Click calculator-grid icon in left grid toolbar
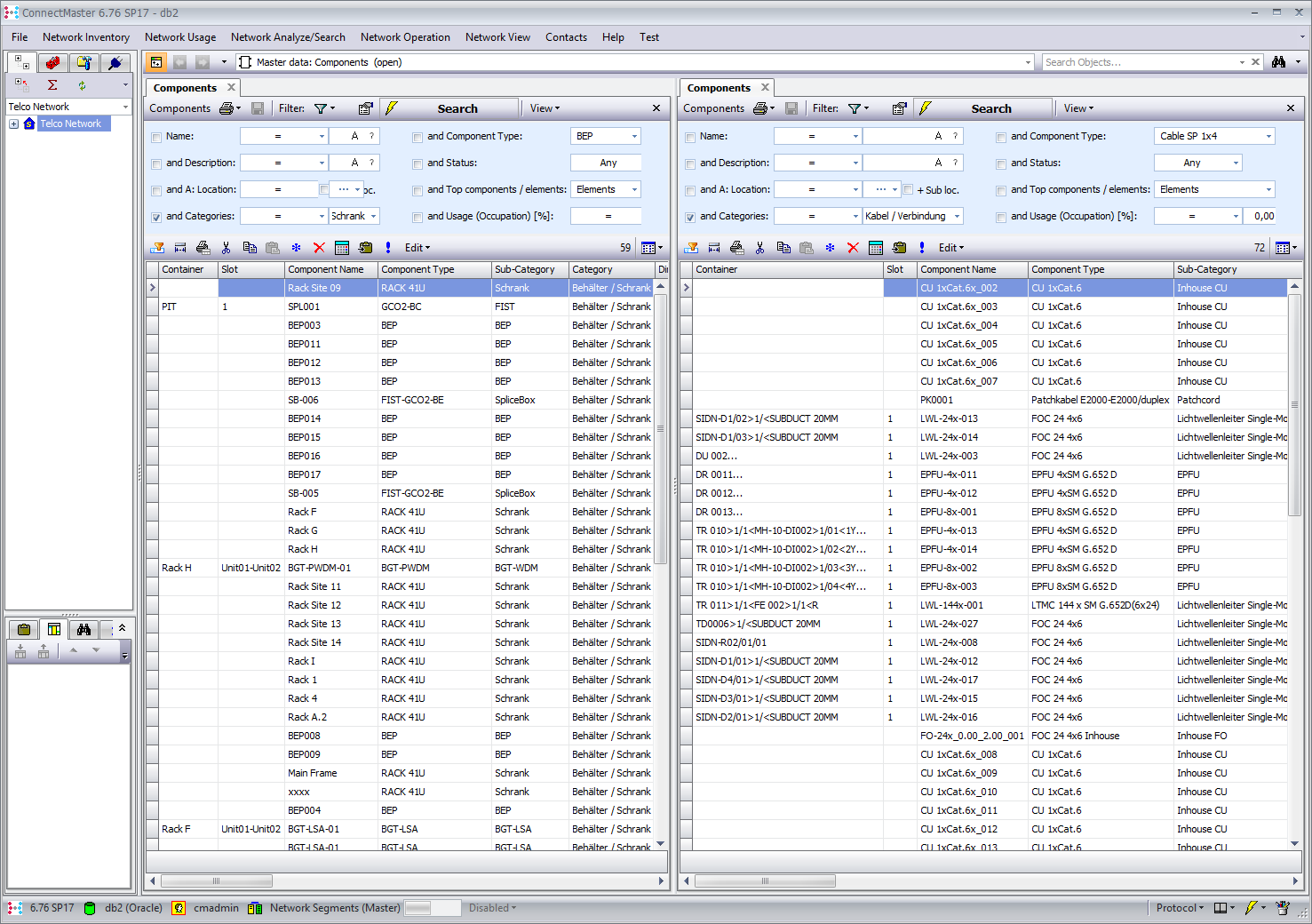The image size is (1312, 924). tap(342, 248)
